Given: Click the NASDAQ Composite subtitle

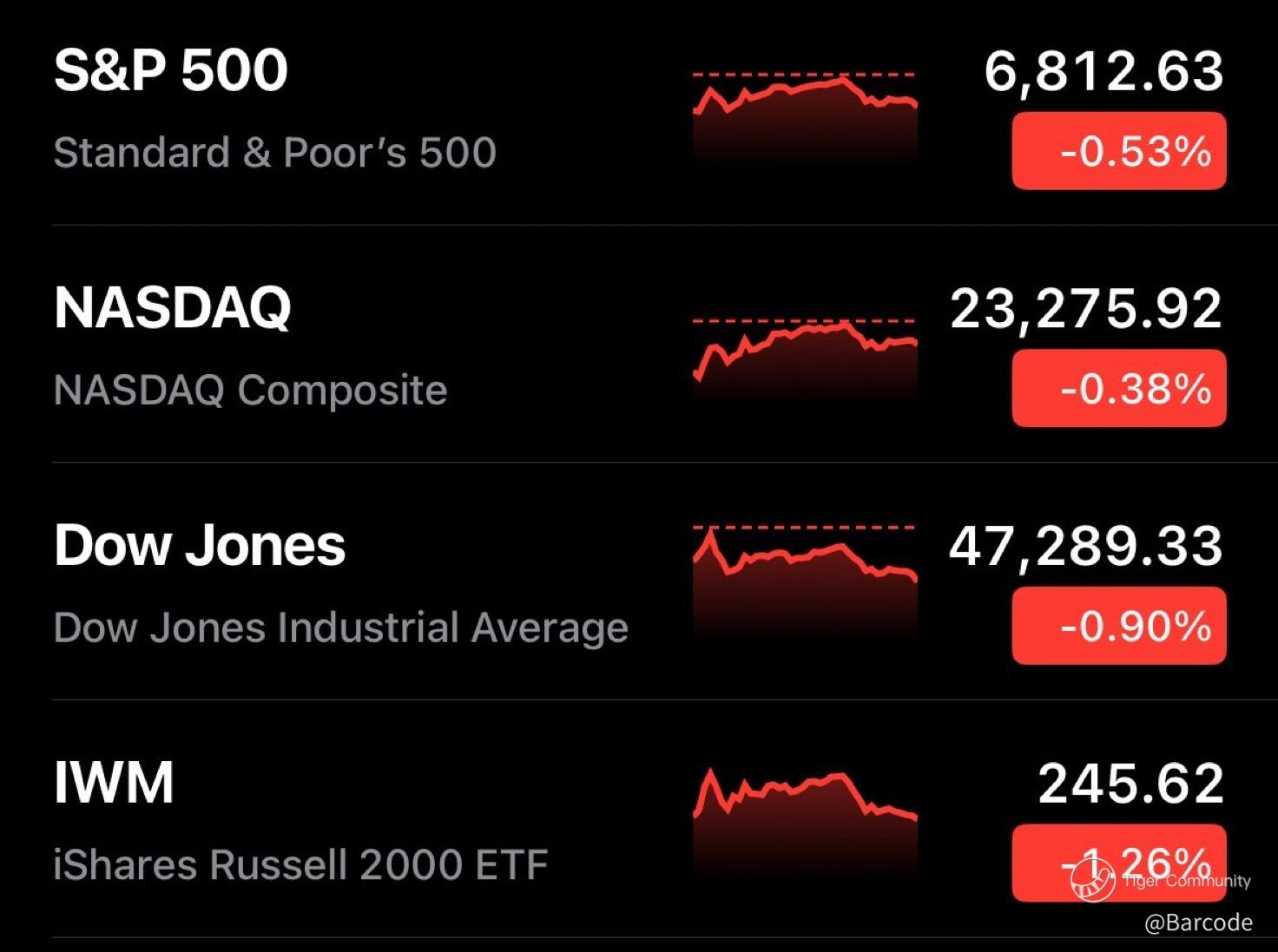Looking at the screenshot, I should tap(251, 391).
